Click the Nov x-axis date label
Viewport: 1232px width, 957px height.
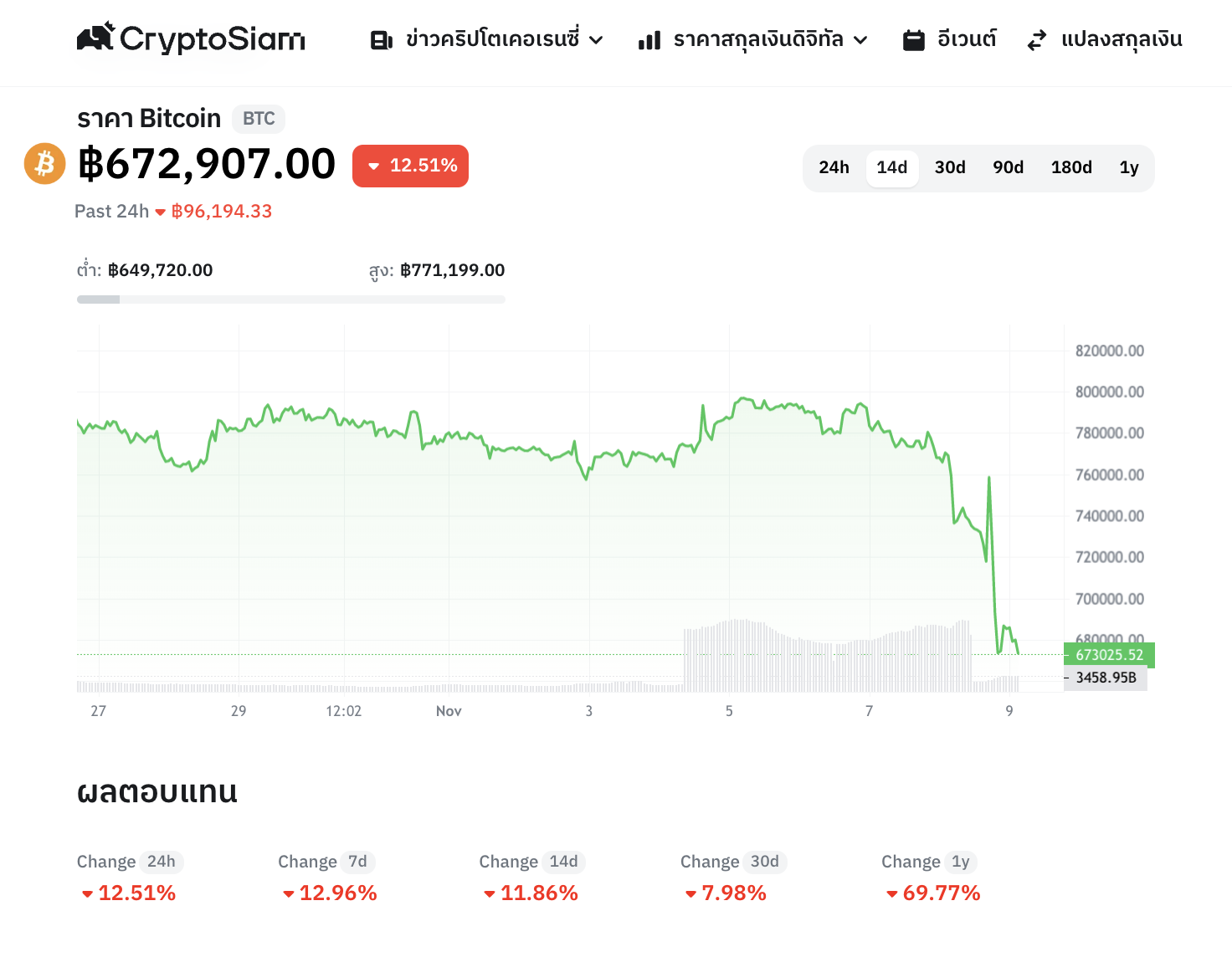click(x=449, y=711)
